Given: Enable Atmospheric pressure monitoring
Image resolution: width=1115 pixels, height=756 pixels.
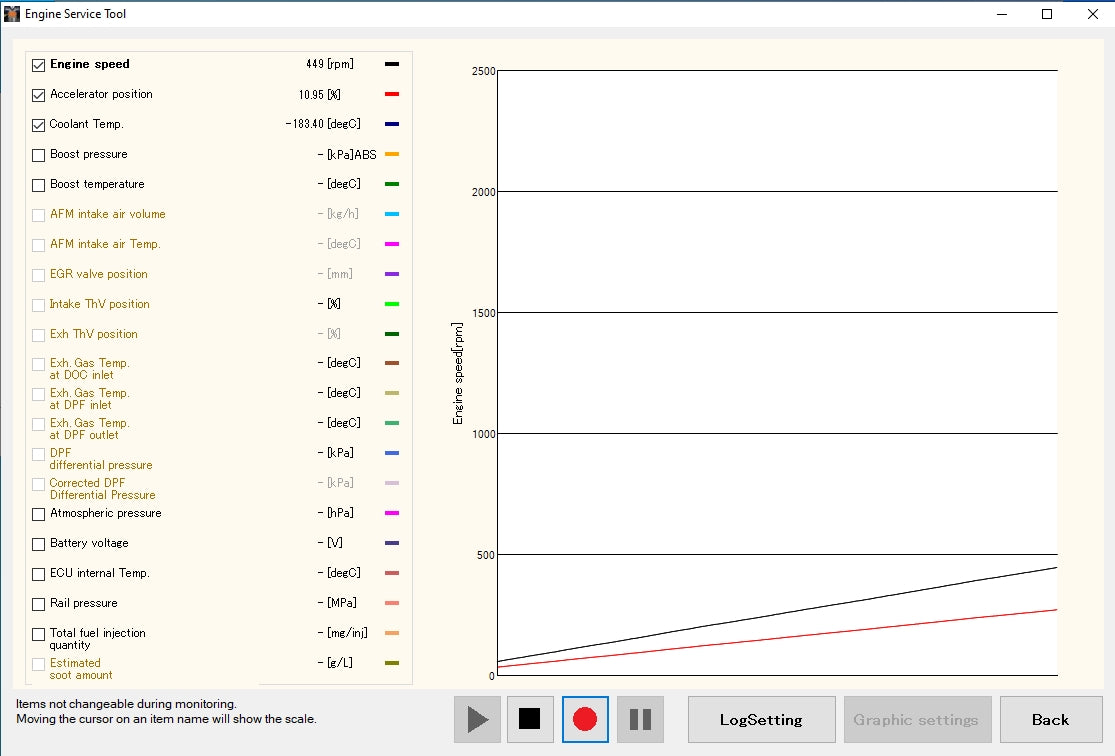Looking at the screenshot, I should (38, 513).
